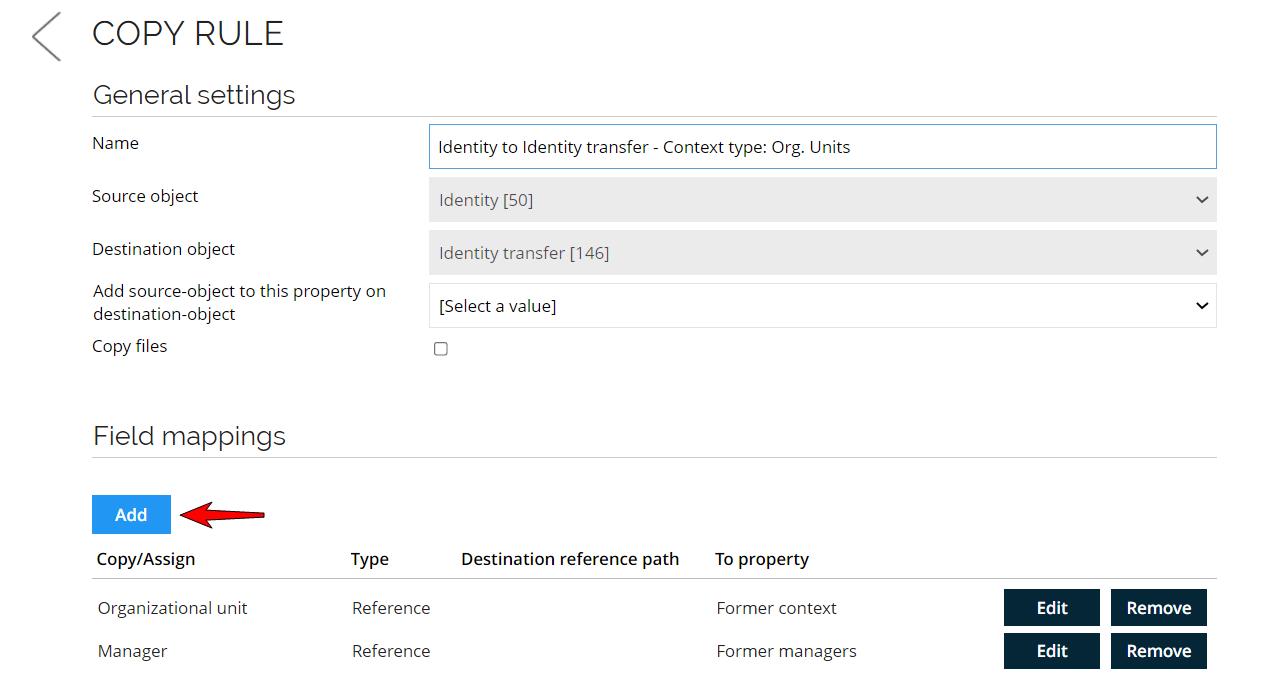Click the Name field label
1275x685 pixels.
tap(115, 143)
